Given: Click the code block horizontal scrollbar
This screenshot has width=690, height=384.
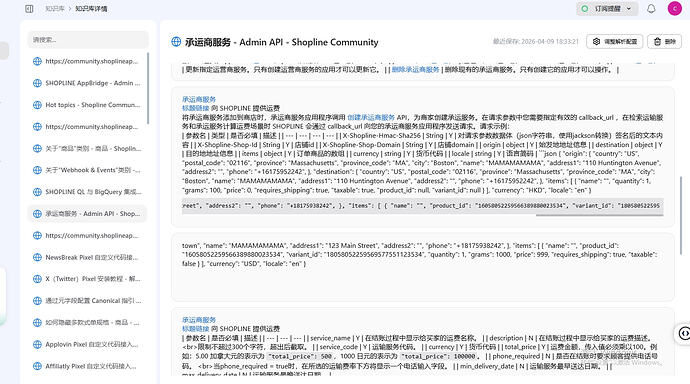Looking at the screenshot, I should coord(599,215).
